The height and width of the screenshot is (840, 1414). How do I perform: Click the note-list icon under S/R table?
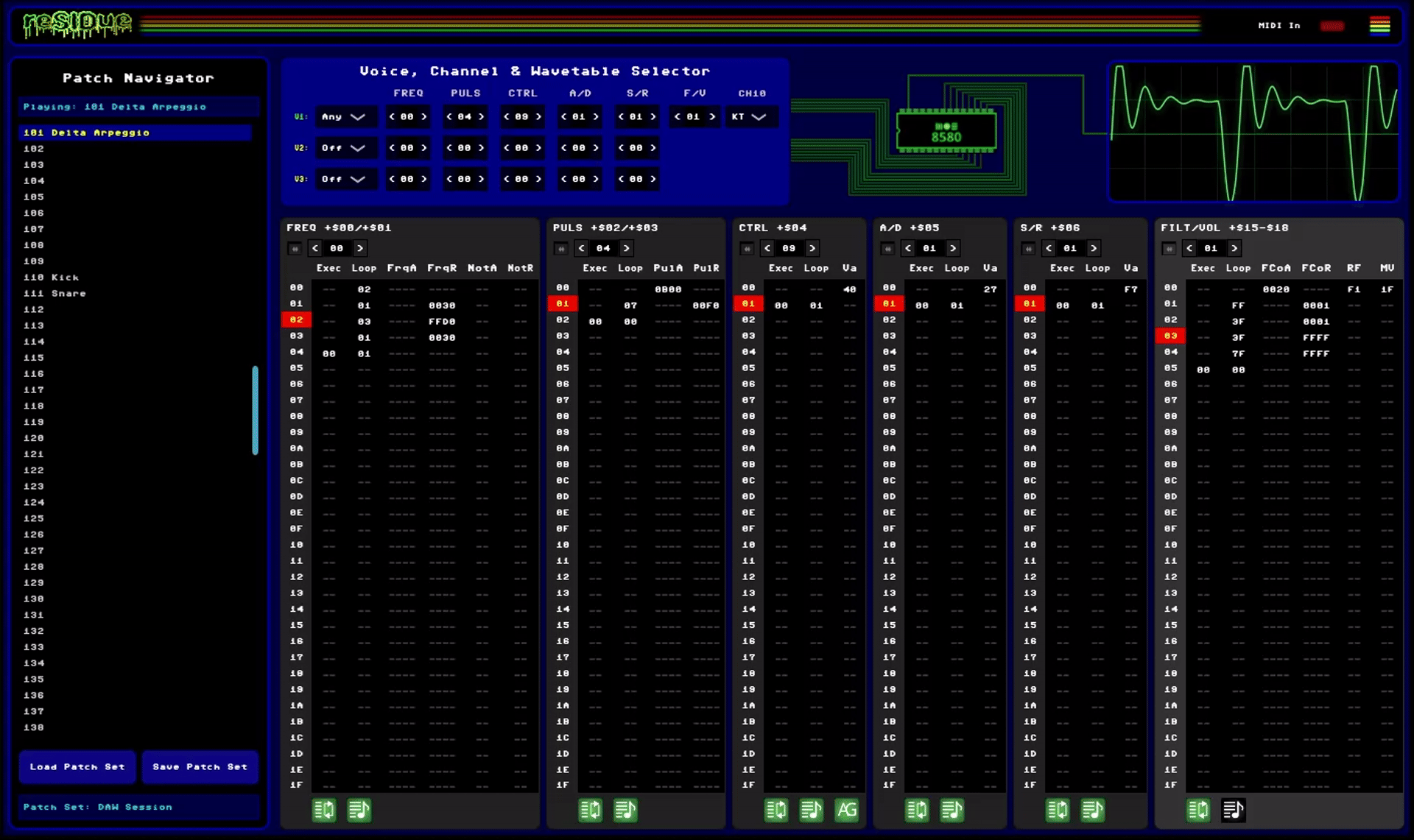(x=1092, y=811)
